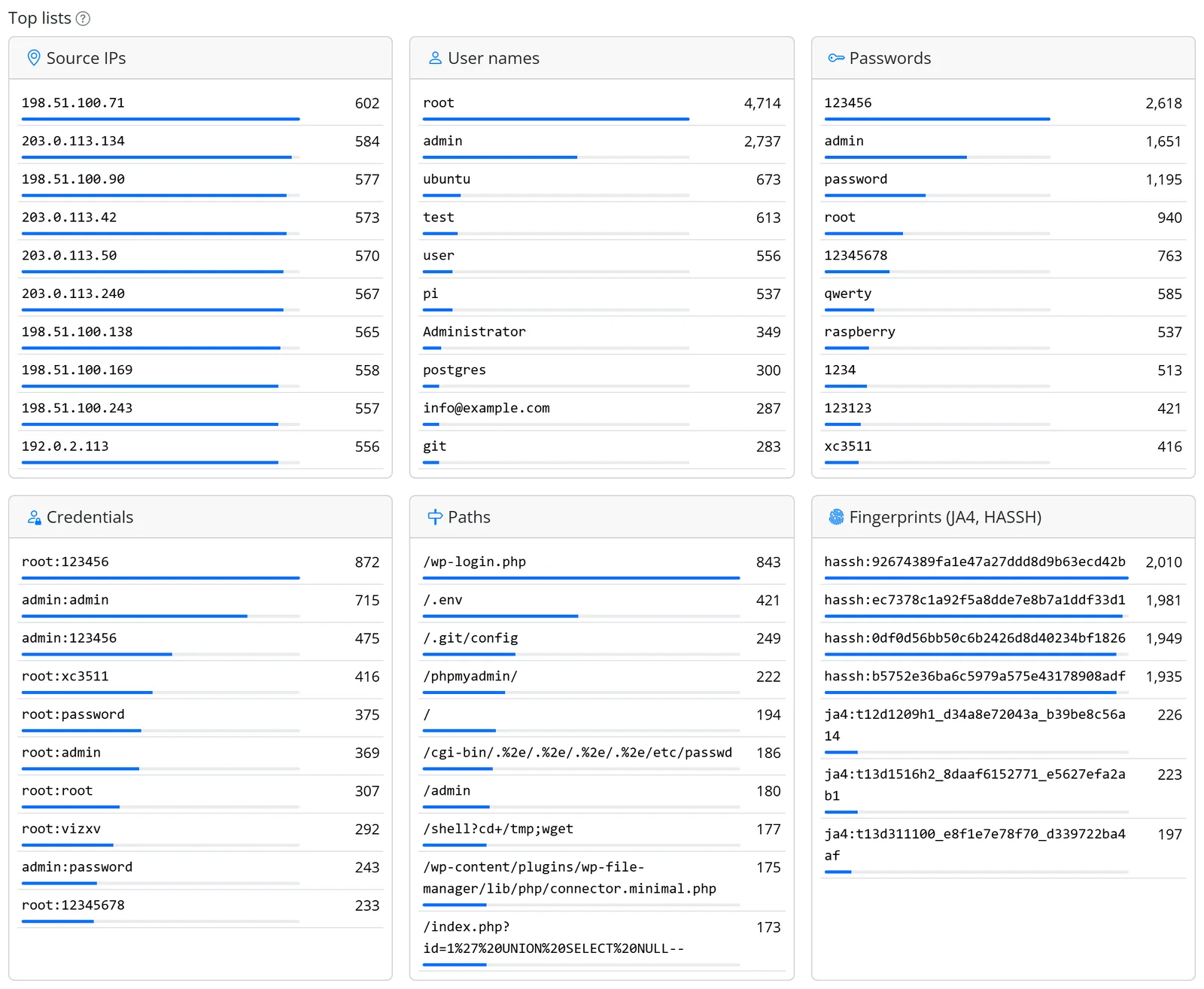Select user name root in User names

pyautogui.click(x=439, y=103)
